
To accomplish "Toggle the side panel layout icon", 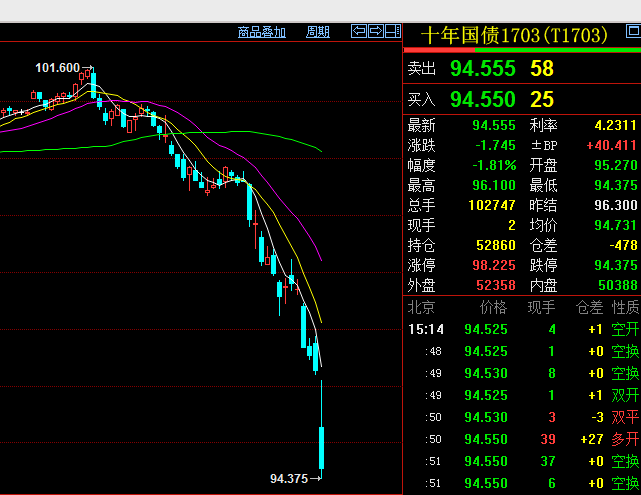I will click(393, 31).
